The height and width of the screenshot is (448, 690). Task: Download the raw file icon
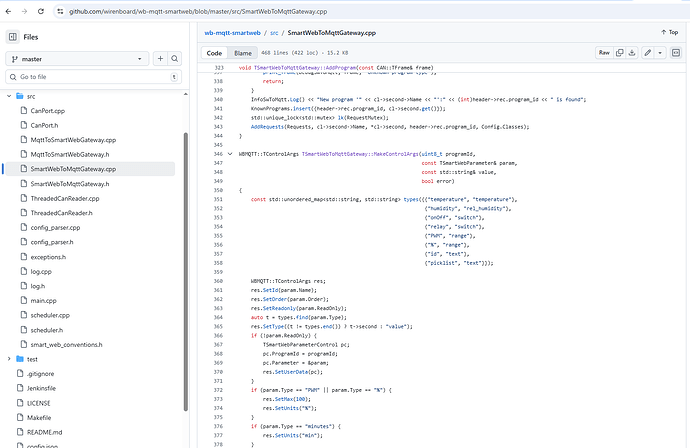pyautogui.click(x=632, y=53)
